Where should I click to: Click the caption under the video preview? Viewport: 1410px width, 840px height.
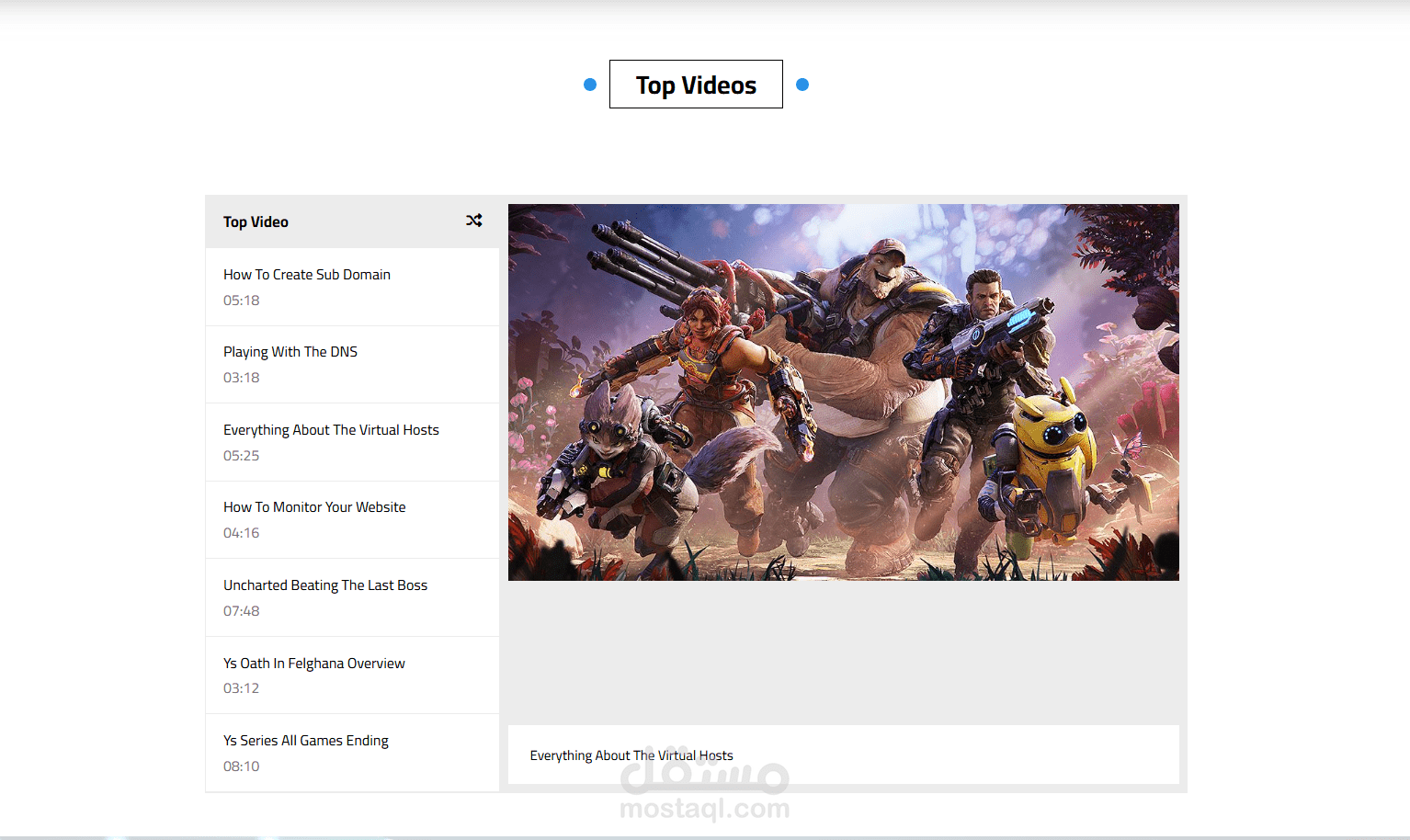(631, 755)
